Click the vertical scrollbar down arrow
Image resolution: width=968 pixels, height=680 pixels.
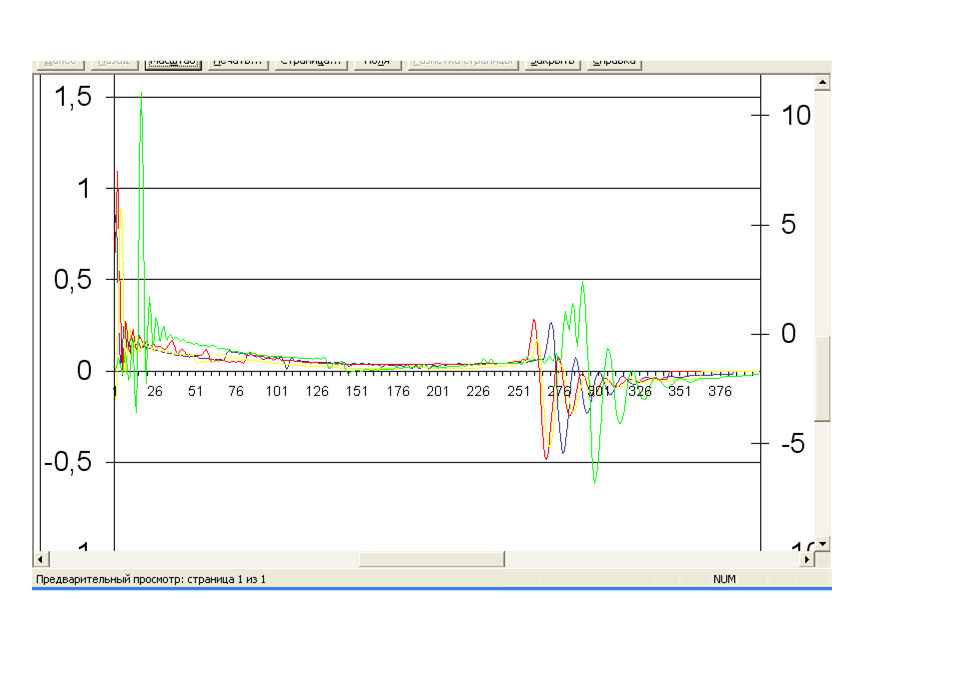(822, 544)
